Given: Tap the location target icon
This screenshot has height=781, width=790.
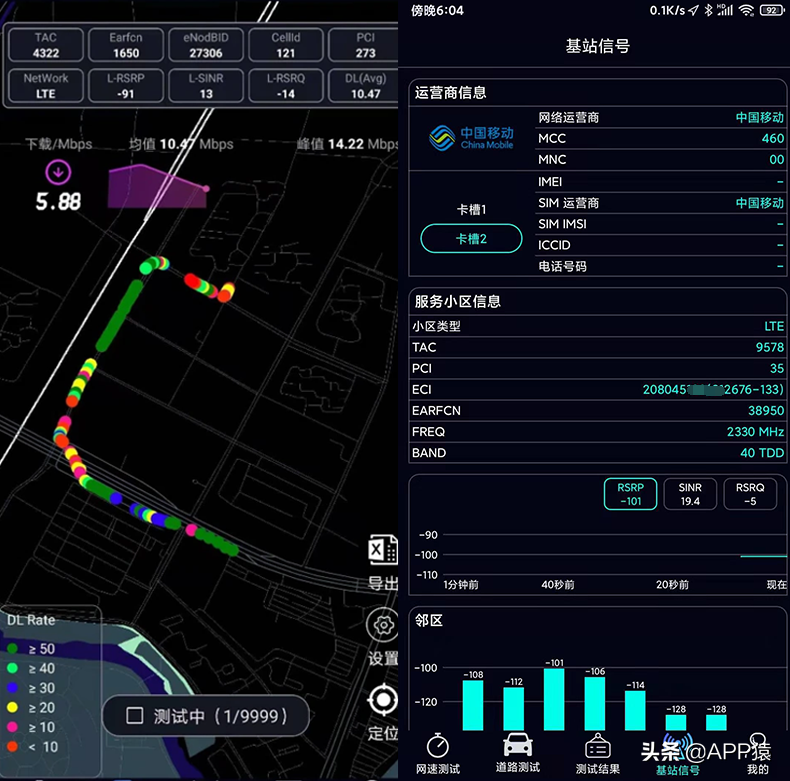Looking at the screenshot, I should [x=383, y=700].
